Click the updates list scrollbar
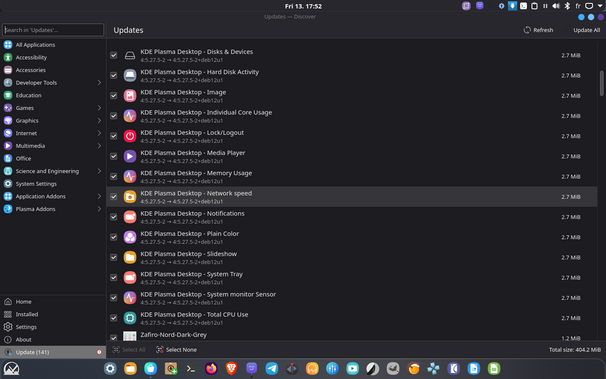The width and height of the screenshot is (606, 379). (601, 83)
